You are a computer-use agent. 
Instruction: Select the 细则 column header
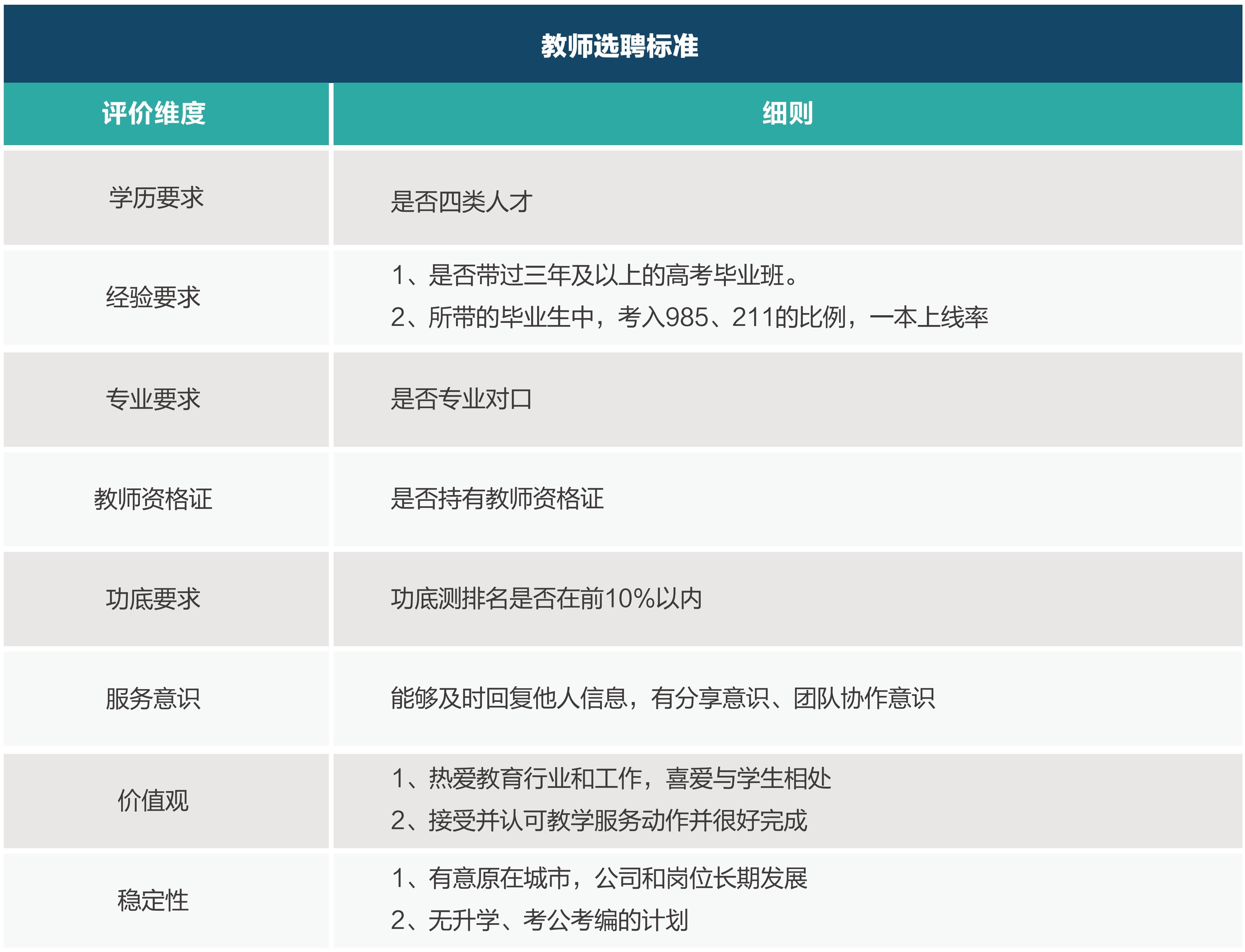pyautogui.click(x=787, y=113)
